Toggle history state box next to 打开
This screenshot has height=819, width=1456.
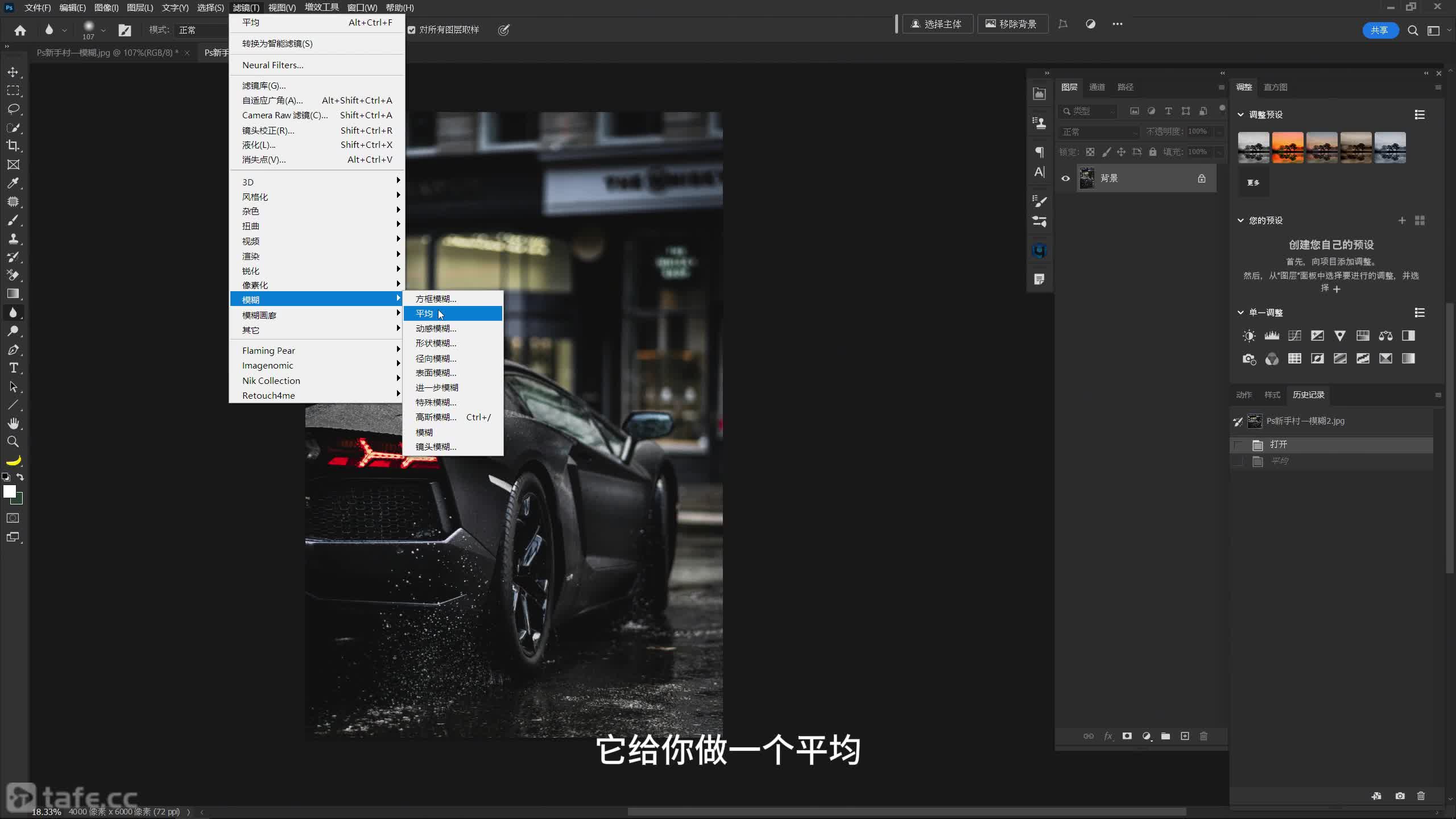1238,445
